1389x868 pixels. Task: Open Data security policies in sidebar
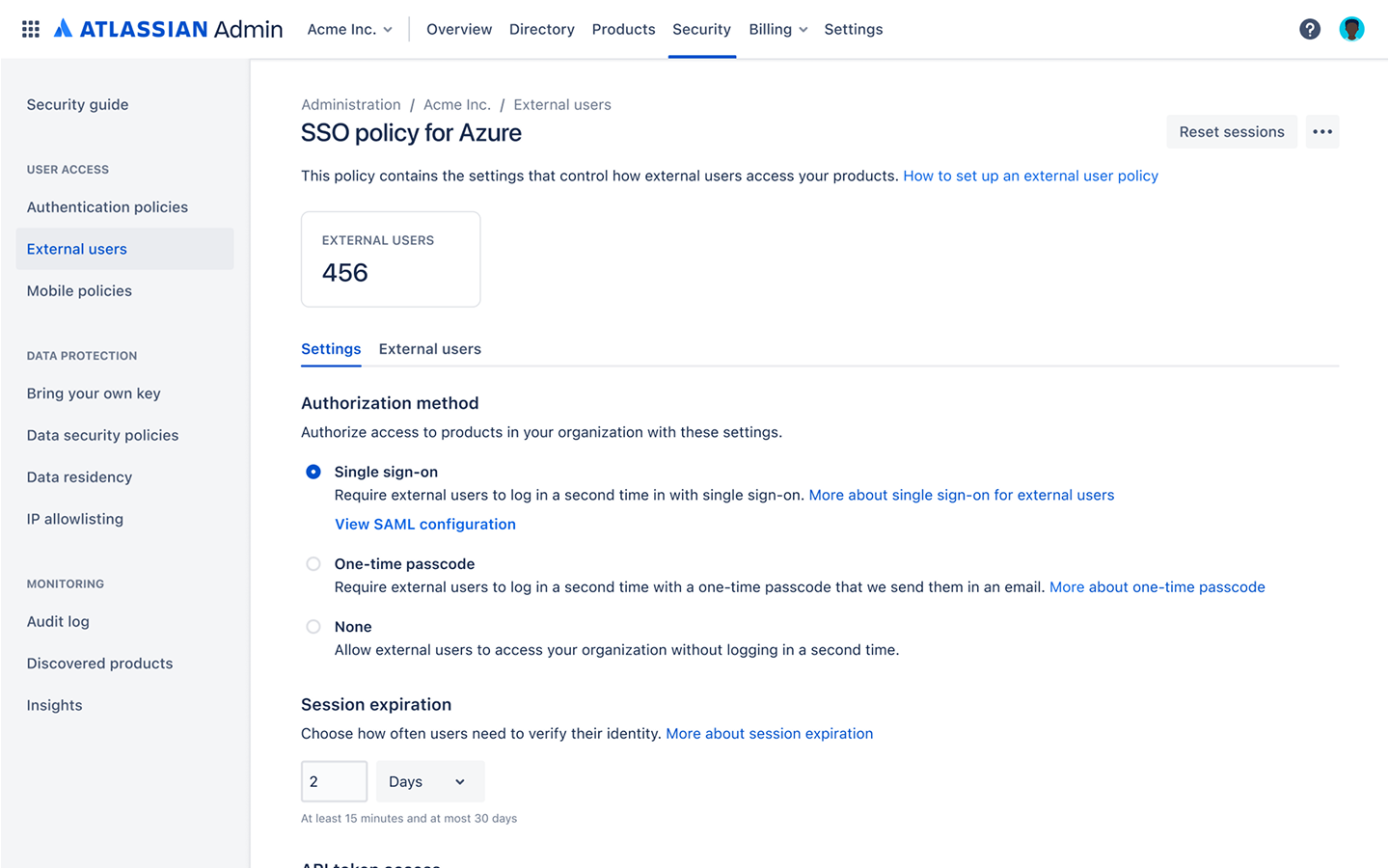(102, 436)
